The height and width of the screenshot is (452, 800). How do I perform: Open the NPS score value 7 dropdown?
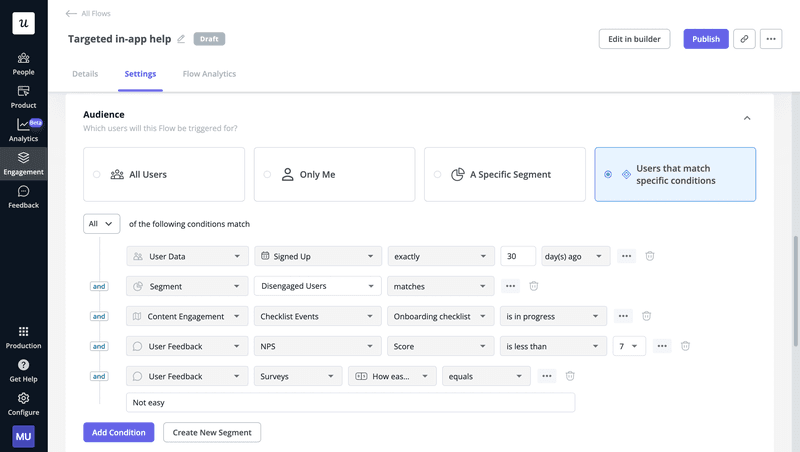coord(629,346)
